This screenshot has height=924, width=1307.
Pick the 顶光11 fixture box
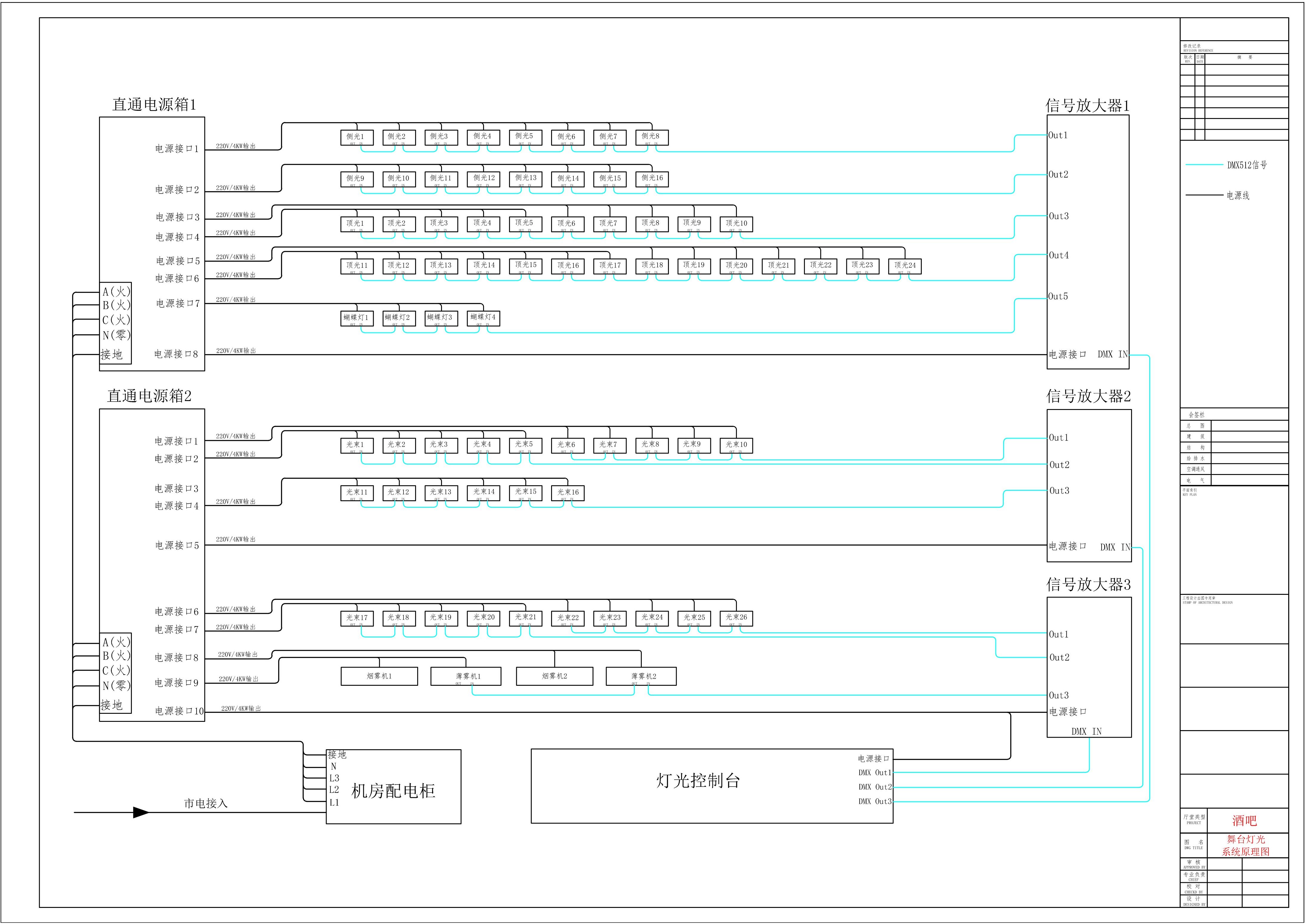coord(357,266)
